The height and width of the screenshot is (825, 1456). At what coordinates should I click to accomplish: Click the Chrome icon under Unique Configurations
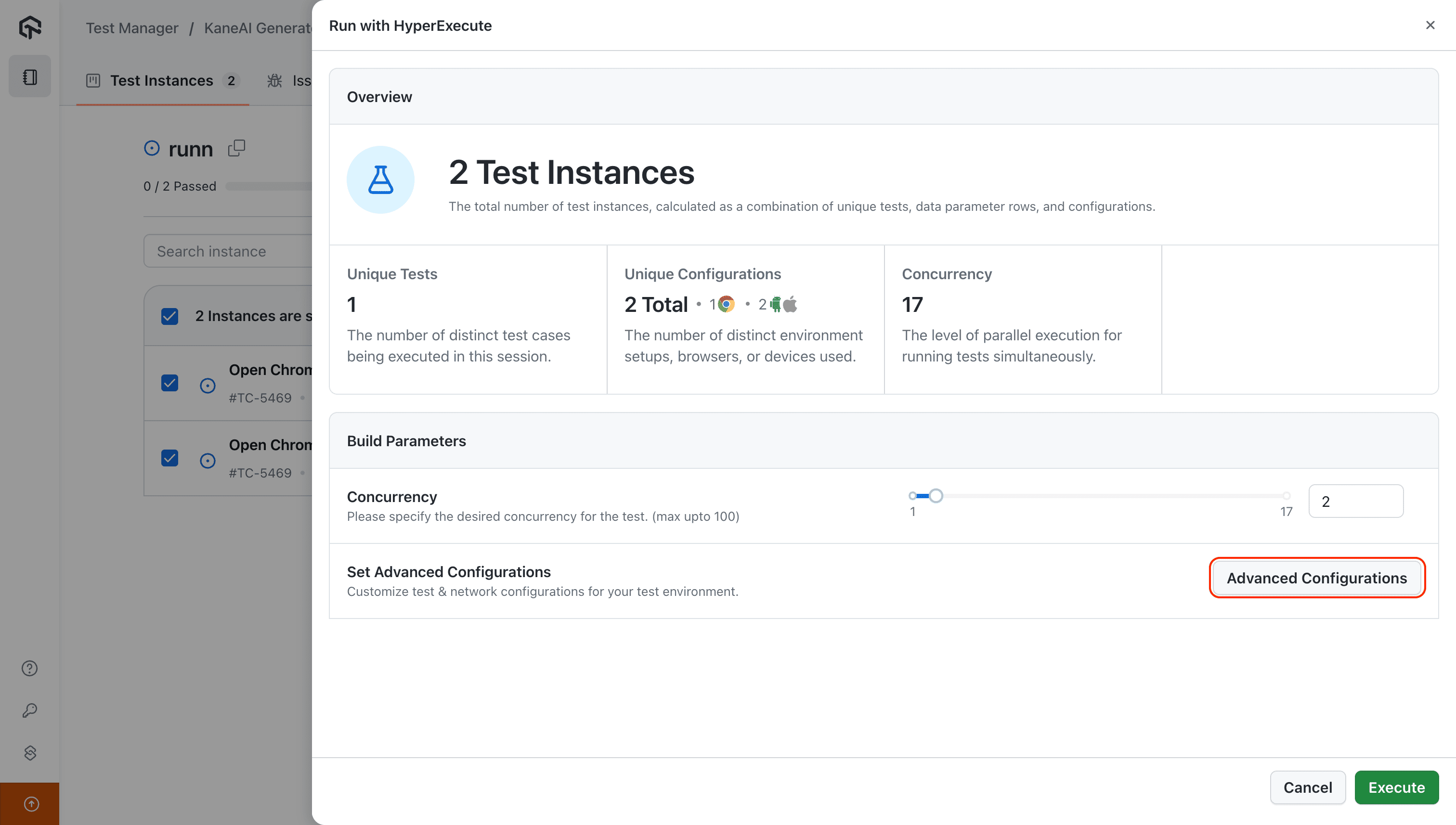pyautogui.click(x=726, y=304)
